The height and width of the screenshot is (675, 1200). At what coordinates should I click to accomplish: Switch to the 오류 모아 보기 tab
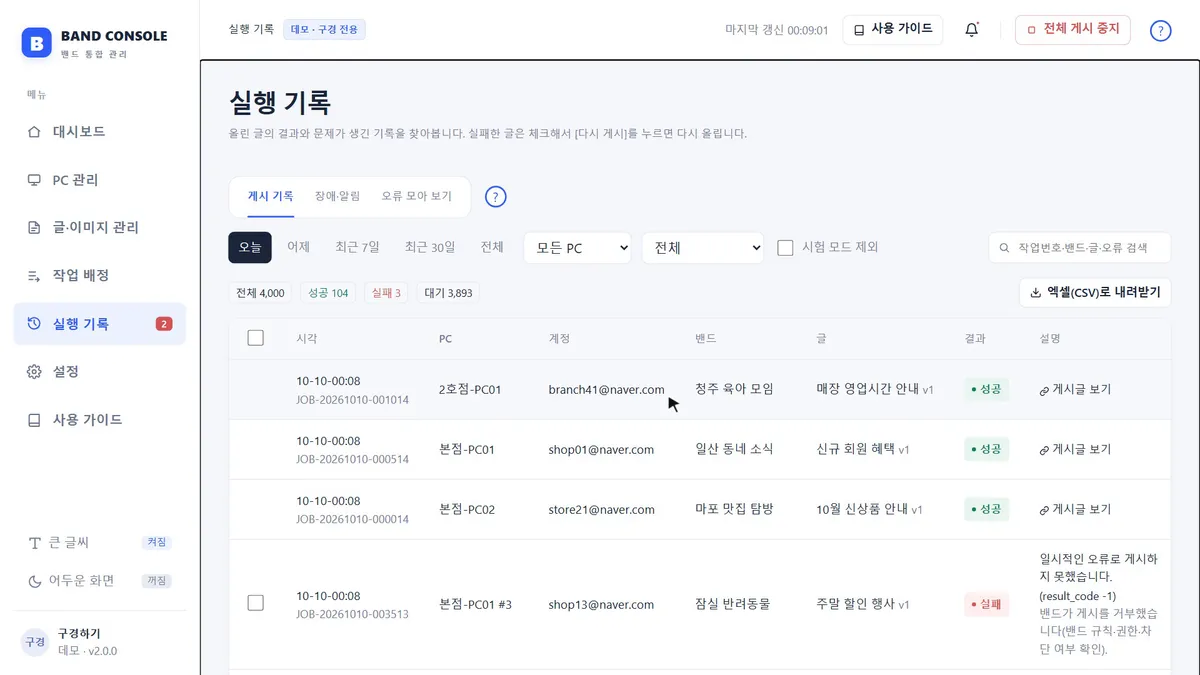click(x=416, y=196)
